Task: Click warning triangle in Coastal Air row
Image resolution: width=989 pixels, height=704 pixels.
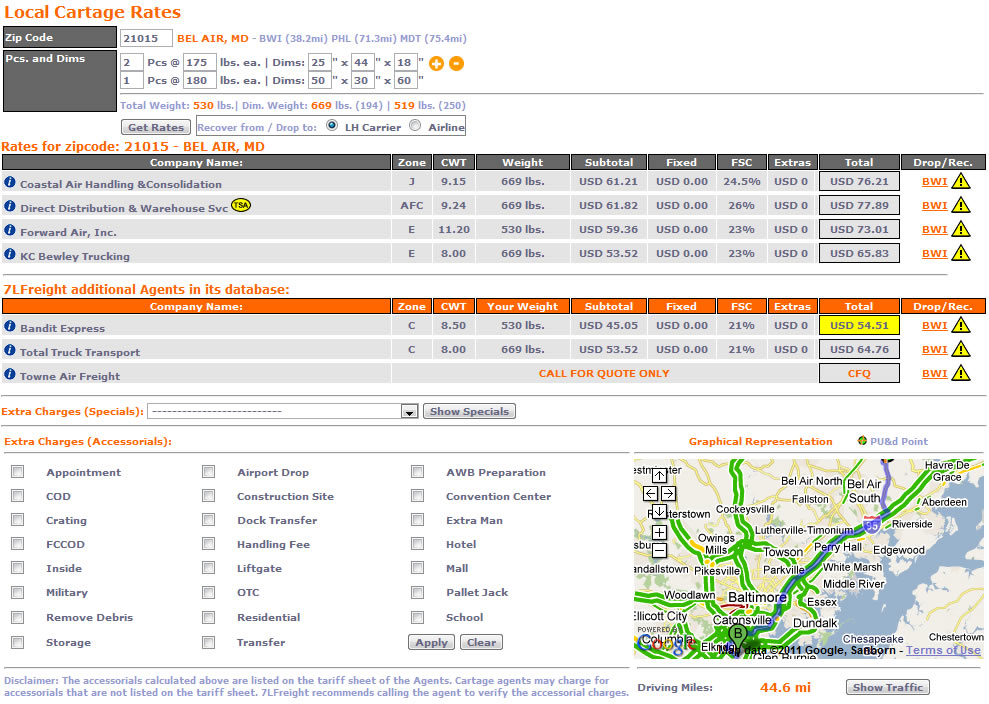Action: (x=961, y=182)
